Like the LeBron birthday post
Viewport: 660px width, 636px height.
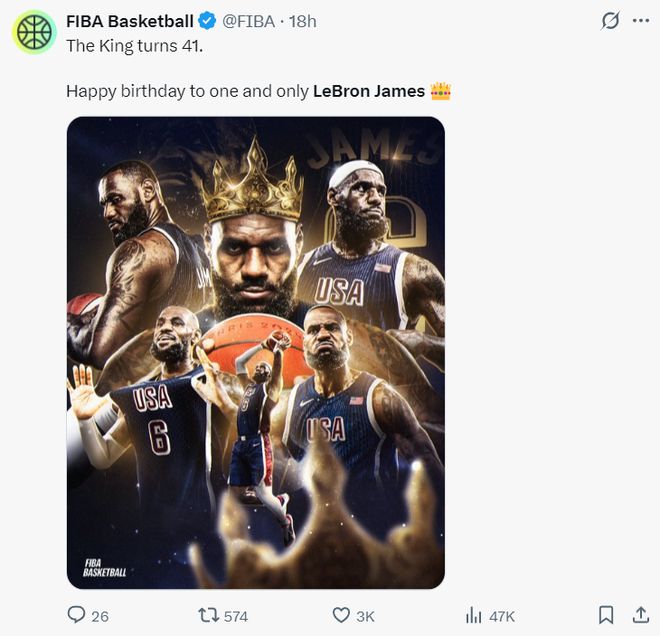click(x=341, y=615)
